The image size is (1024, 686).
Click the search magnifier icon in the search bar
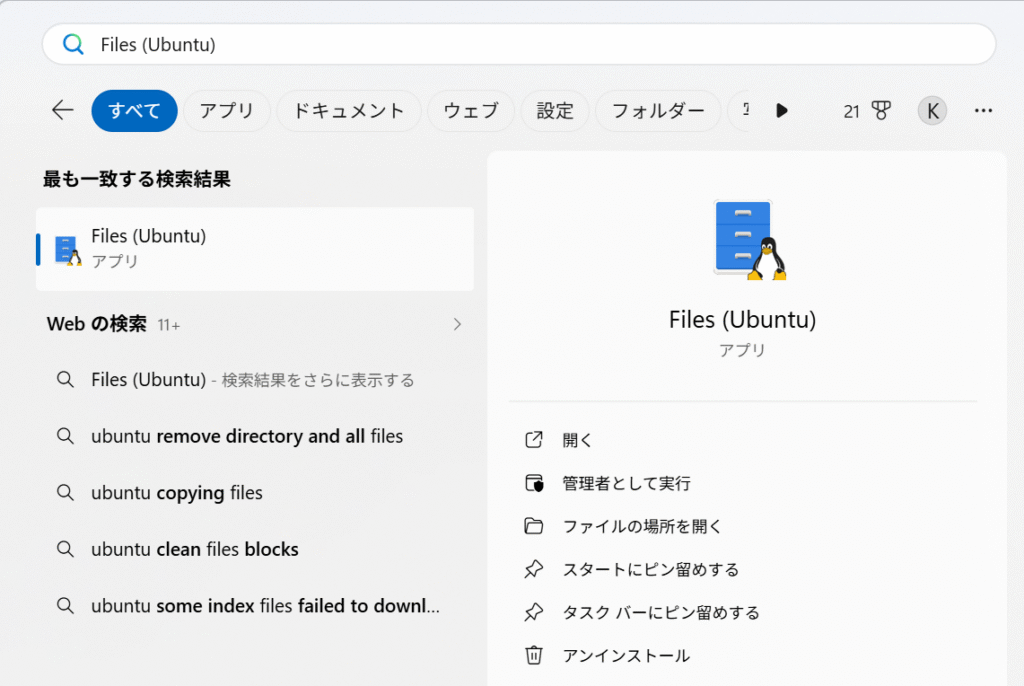[71, 44]
